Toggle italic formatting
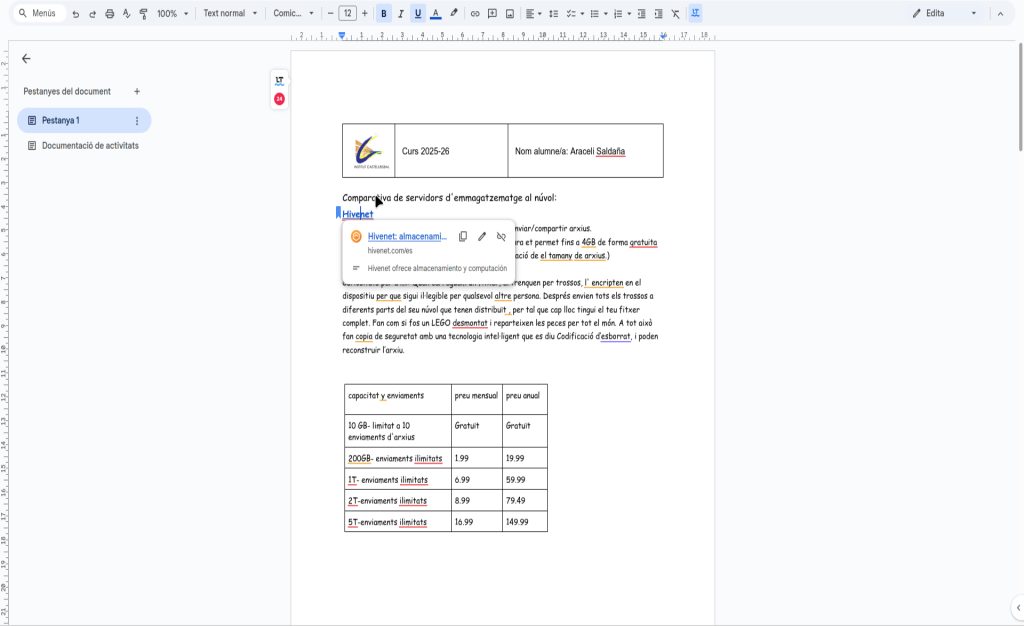 click(401, 14)
